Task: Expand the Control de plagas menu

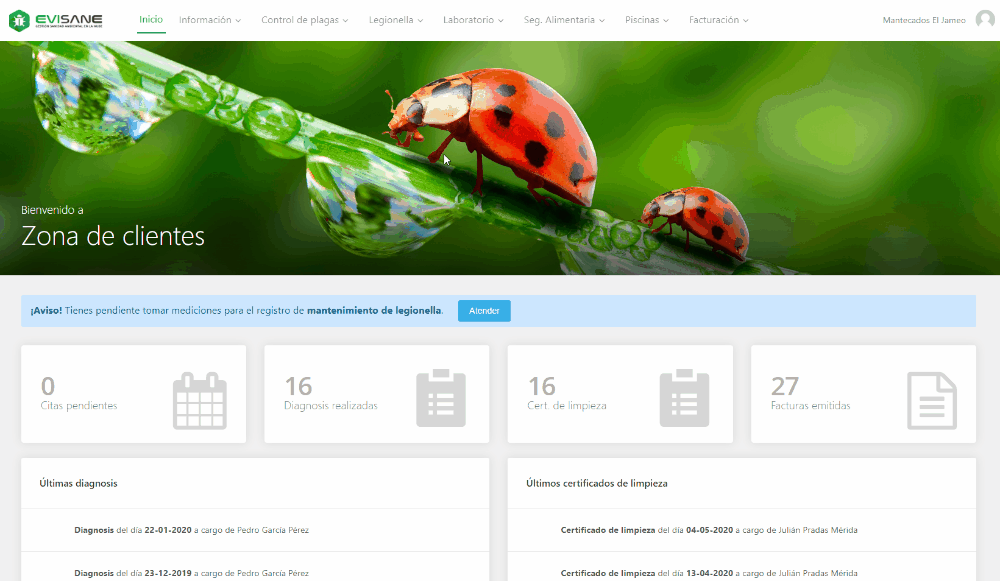Action: [305, 20]
